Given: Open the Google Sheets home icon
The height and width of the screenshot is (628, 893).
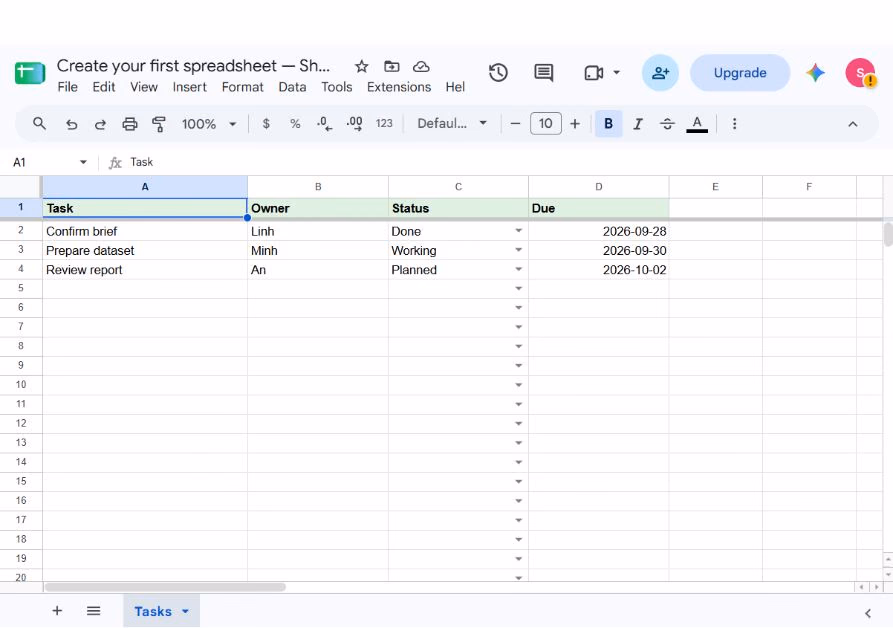Looking at the screenshot, I should (30, 73).
